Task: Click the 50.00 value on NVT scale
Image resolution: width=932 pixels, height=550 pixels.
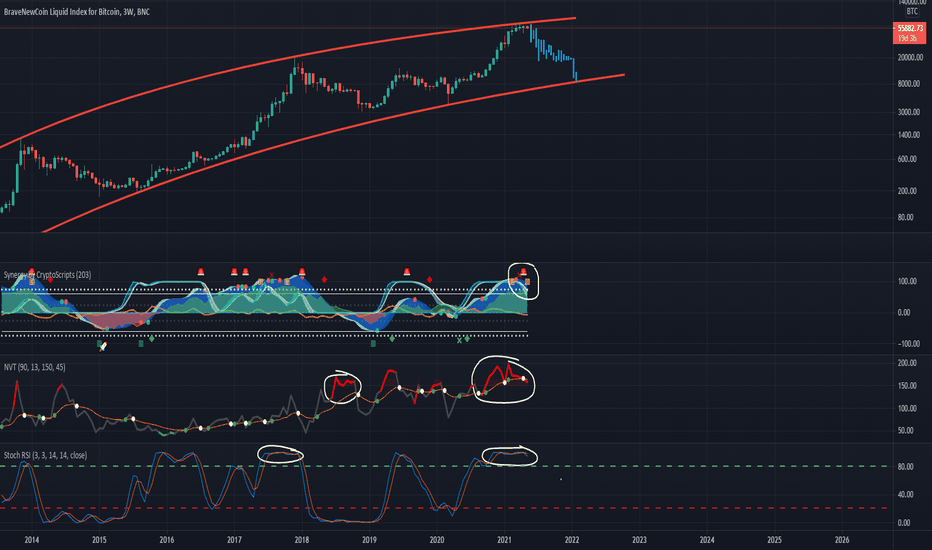Action: pos(906,430)
